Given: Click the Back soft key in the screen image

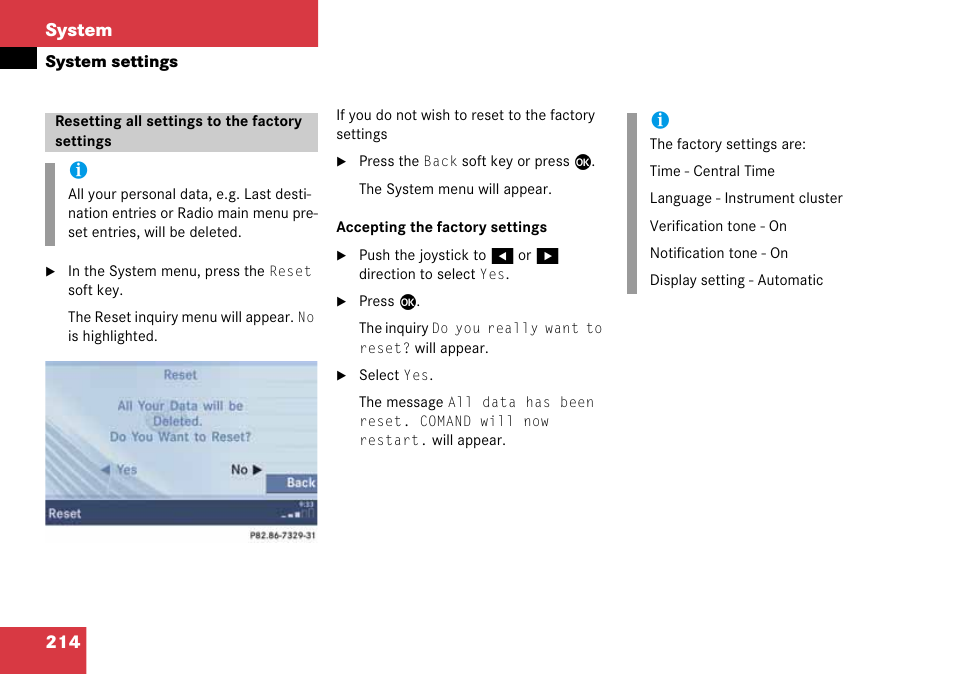Looking at the screenshot, I should (292, 483).
